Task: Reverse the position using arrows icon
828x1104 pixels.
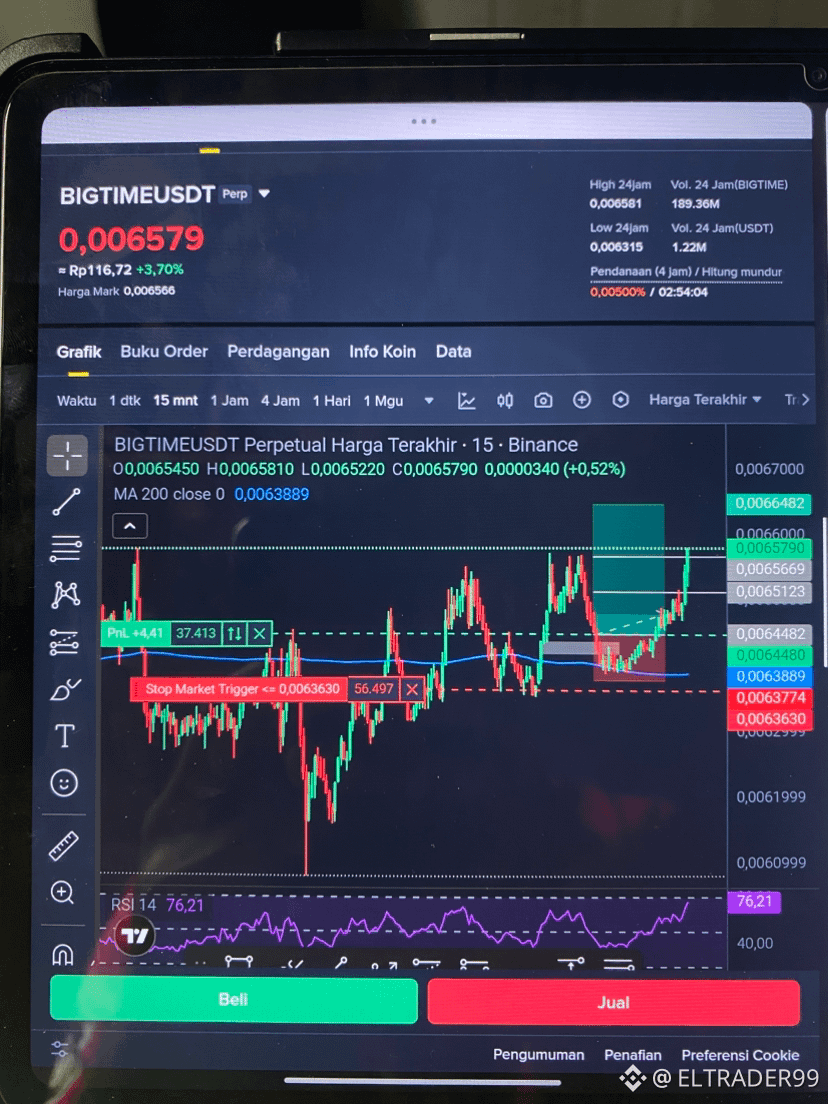Action: (x=234, y=634)
